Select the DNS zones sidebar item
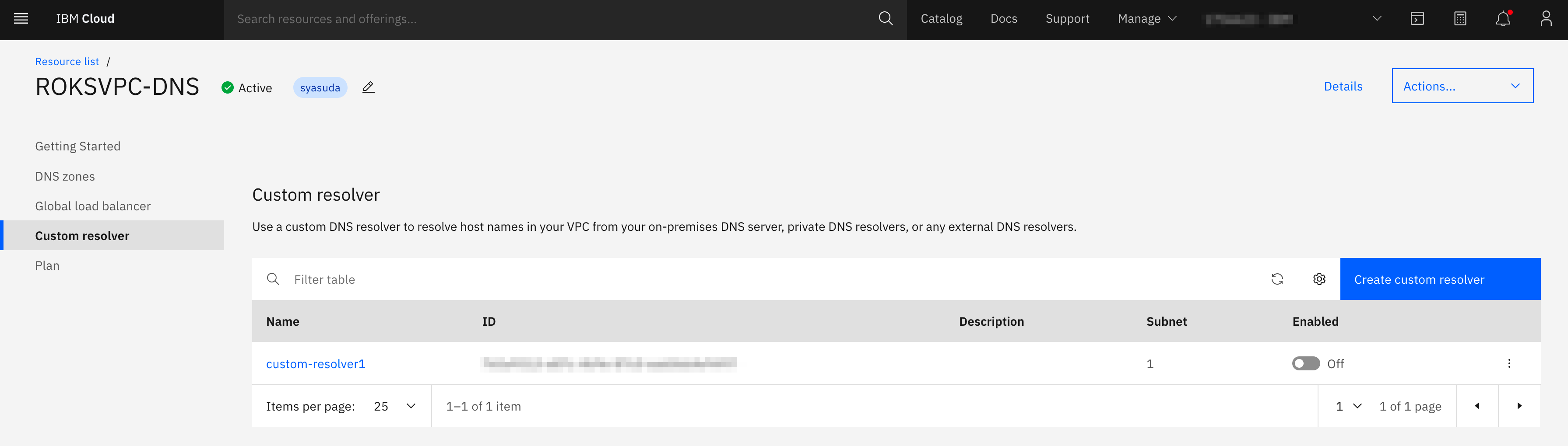The height and width of the screenshot is (446, 1568). click(65, 176)
